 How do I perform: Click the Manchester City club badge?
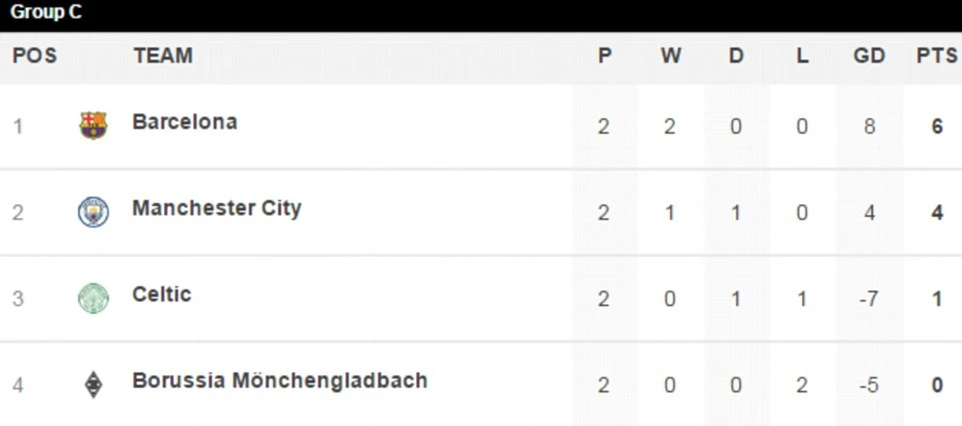[93, 211]
